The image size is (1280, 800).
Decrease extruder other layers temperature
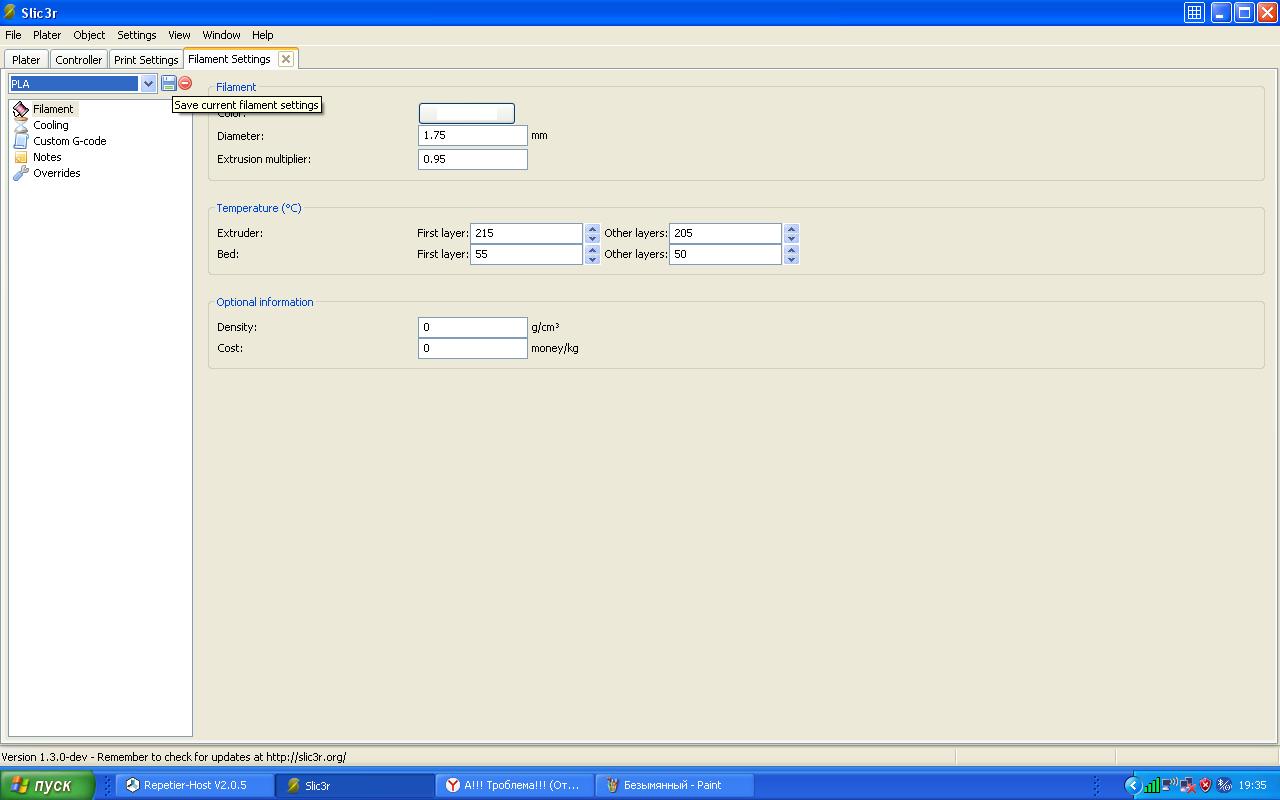(x=791, y=238)
